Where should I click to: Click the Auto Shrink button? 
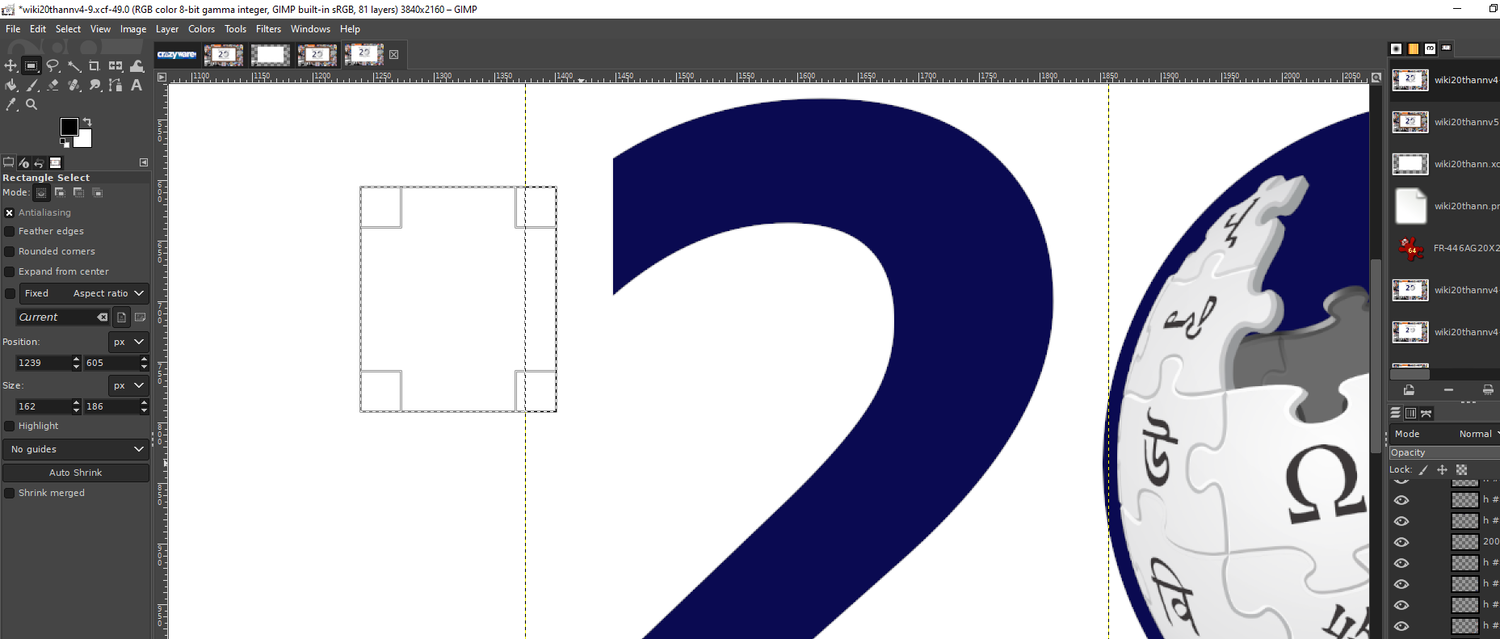[76, 472]
